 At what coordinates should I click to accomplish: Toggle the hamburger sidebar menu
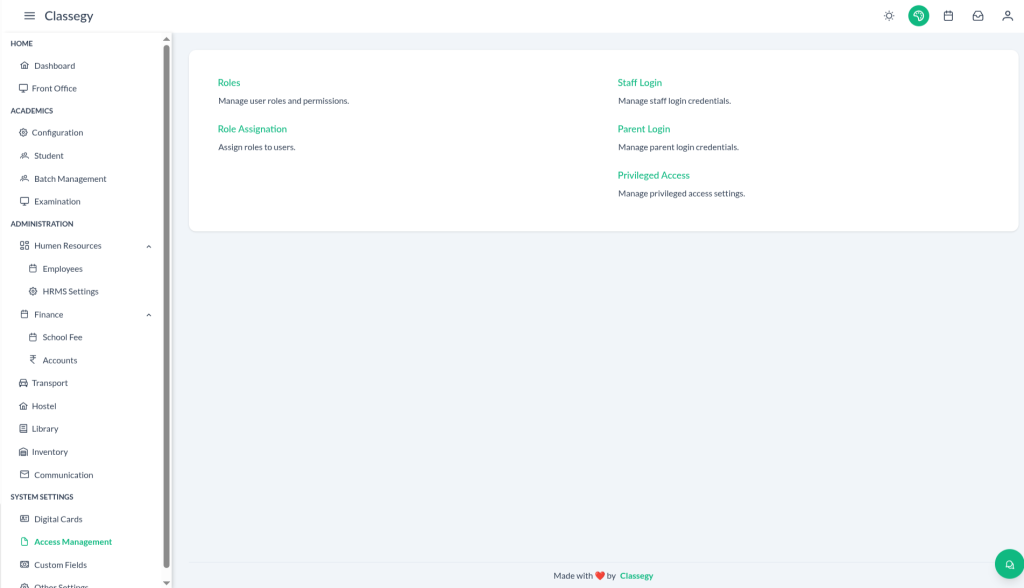29,16
